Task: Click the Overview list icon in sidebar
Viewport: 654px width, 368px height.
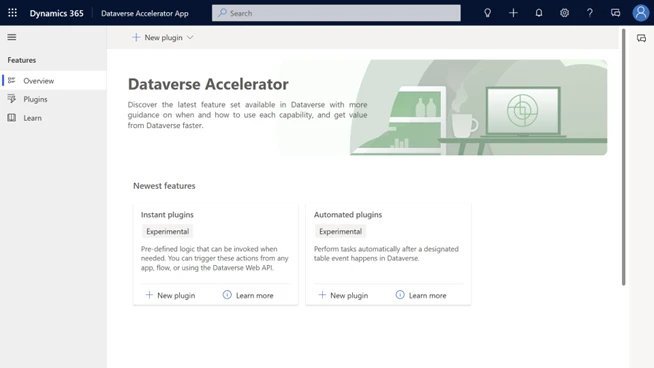Action: tap(12, 80)
